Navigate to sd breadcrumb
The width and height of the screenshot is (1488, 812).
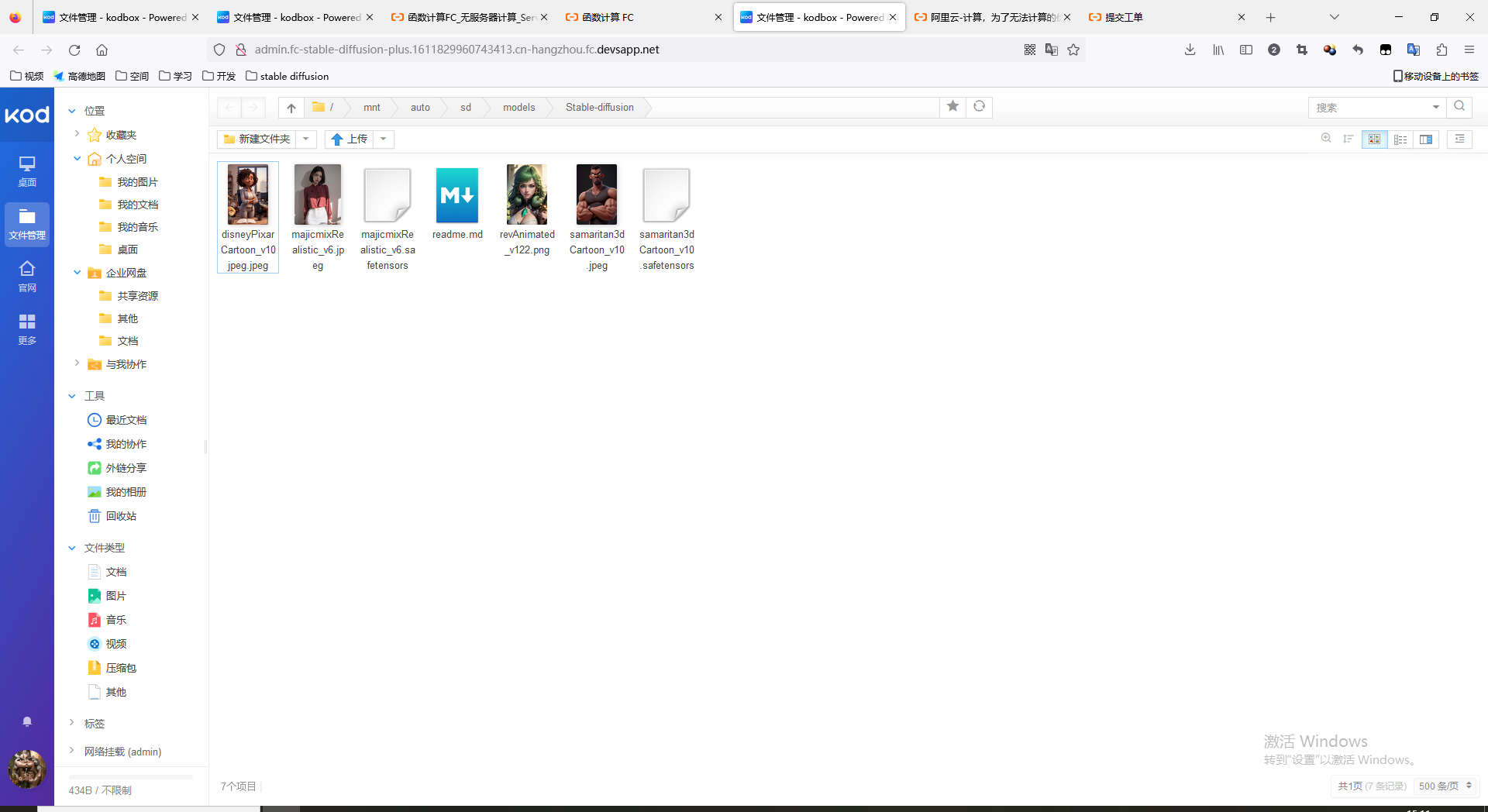466,108
